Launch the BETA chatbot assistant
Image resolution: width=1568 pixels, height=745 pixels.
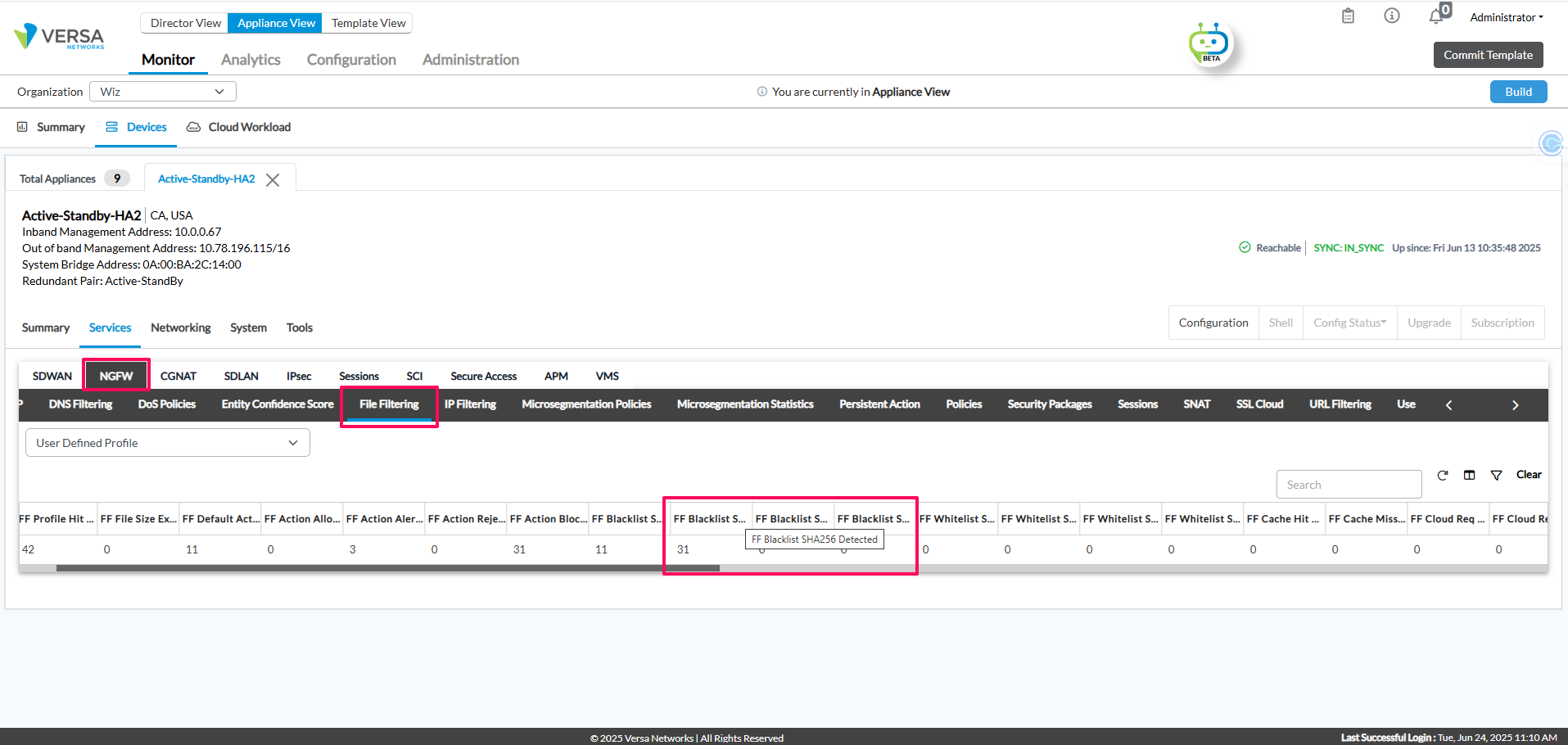pos(1209,43)
